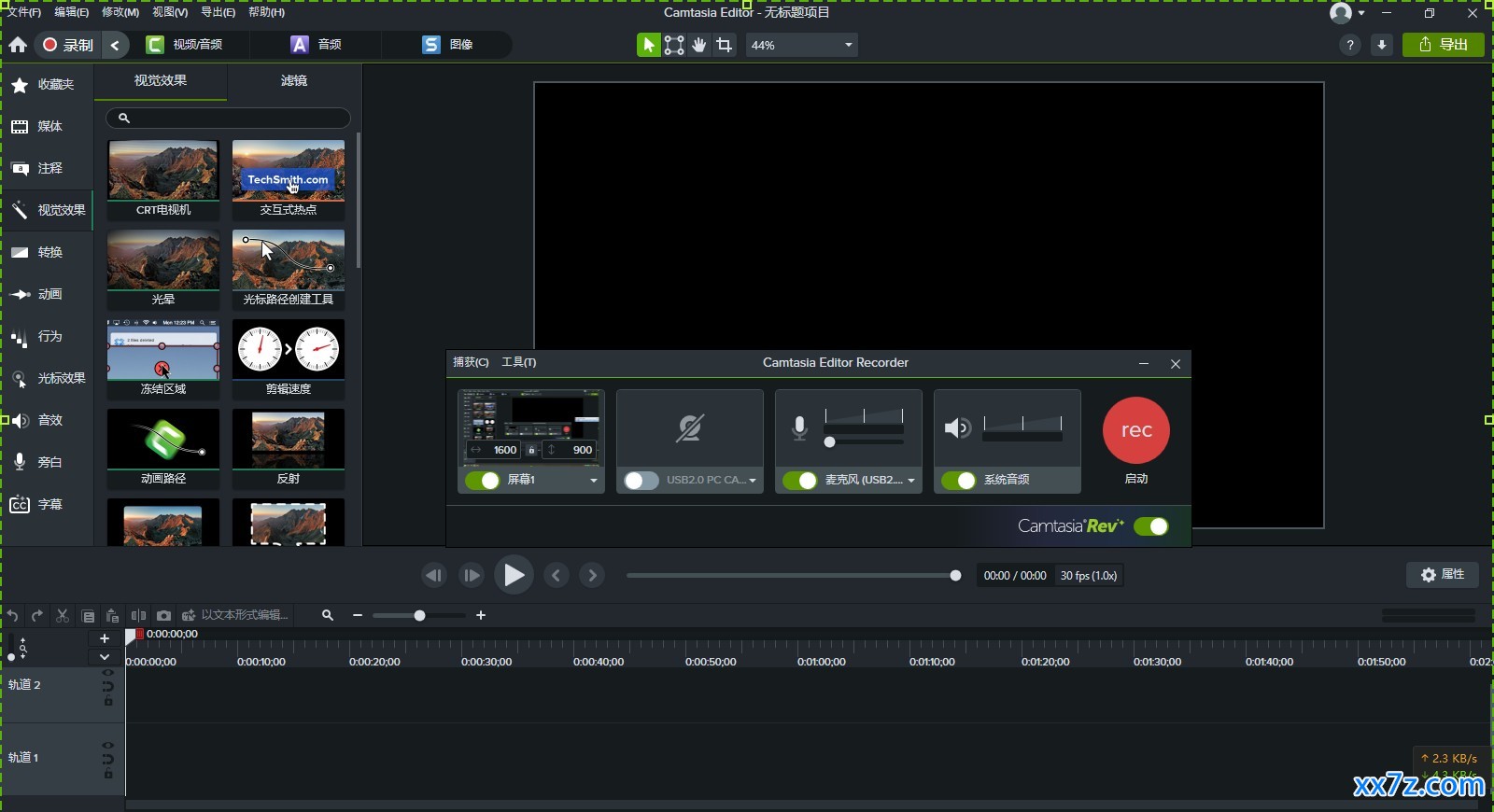Open the 光标效果 cursor effects panel
The width and height of the screenshot is (1494, 812).
click(x=47, y=378)
